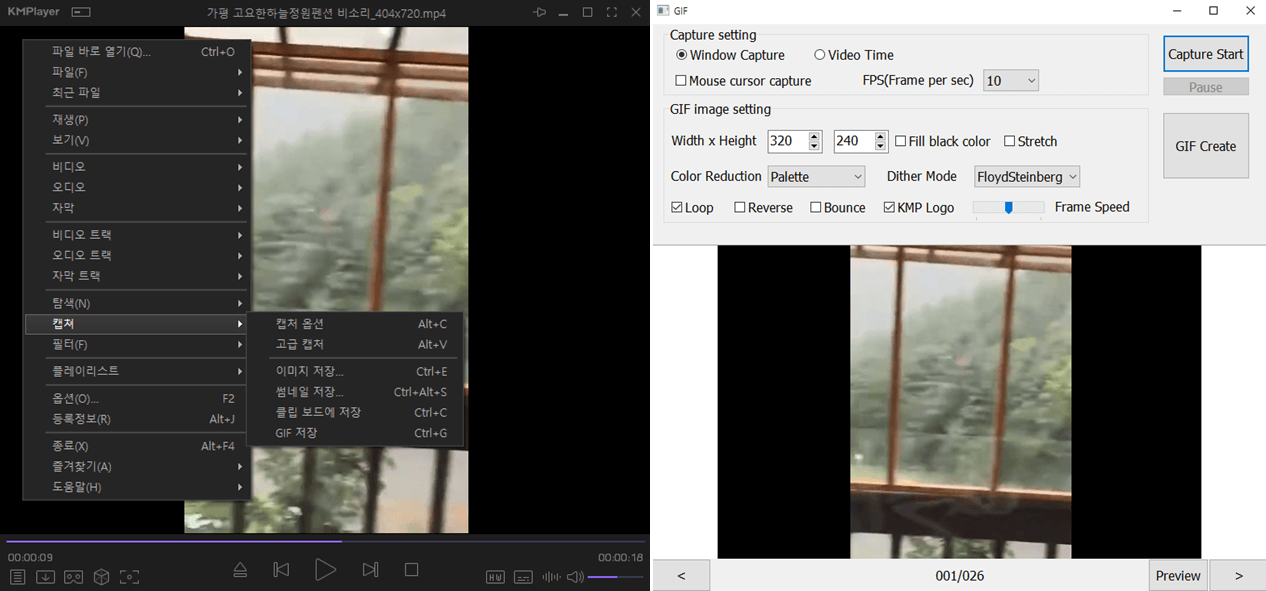1266x591 pixels.
Task: Select the Window Capture radio button
Action: pyautogui.click(x=730, y=55)
